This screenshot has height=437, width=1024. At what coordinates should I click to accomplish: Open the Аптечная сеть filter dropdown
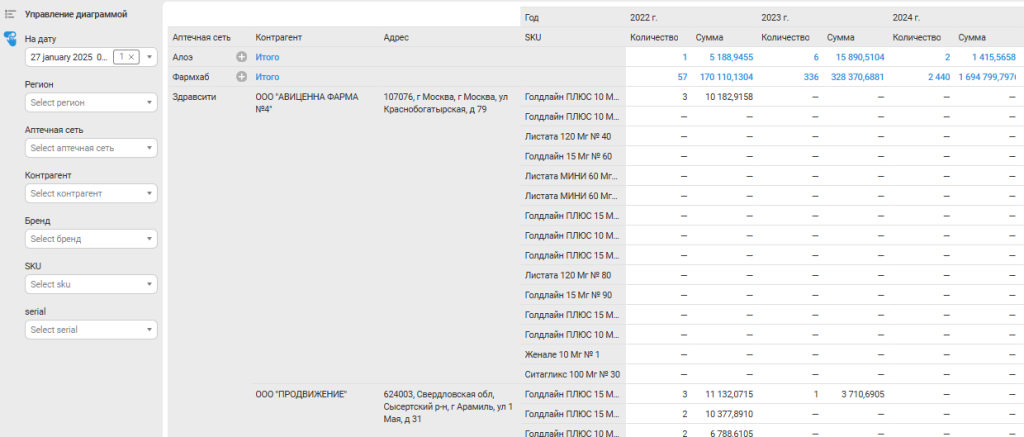(x=91, y=148)
